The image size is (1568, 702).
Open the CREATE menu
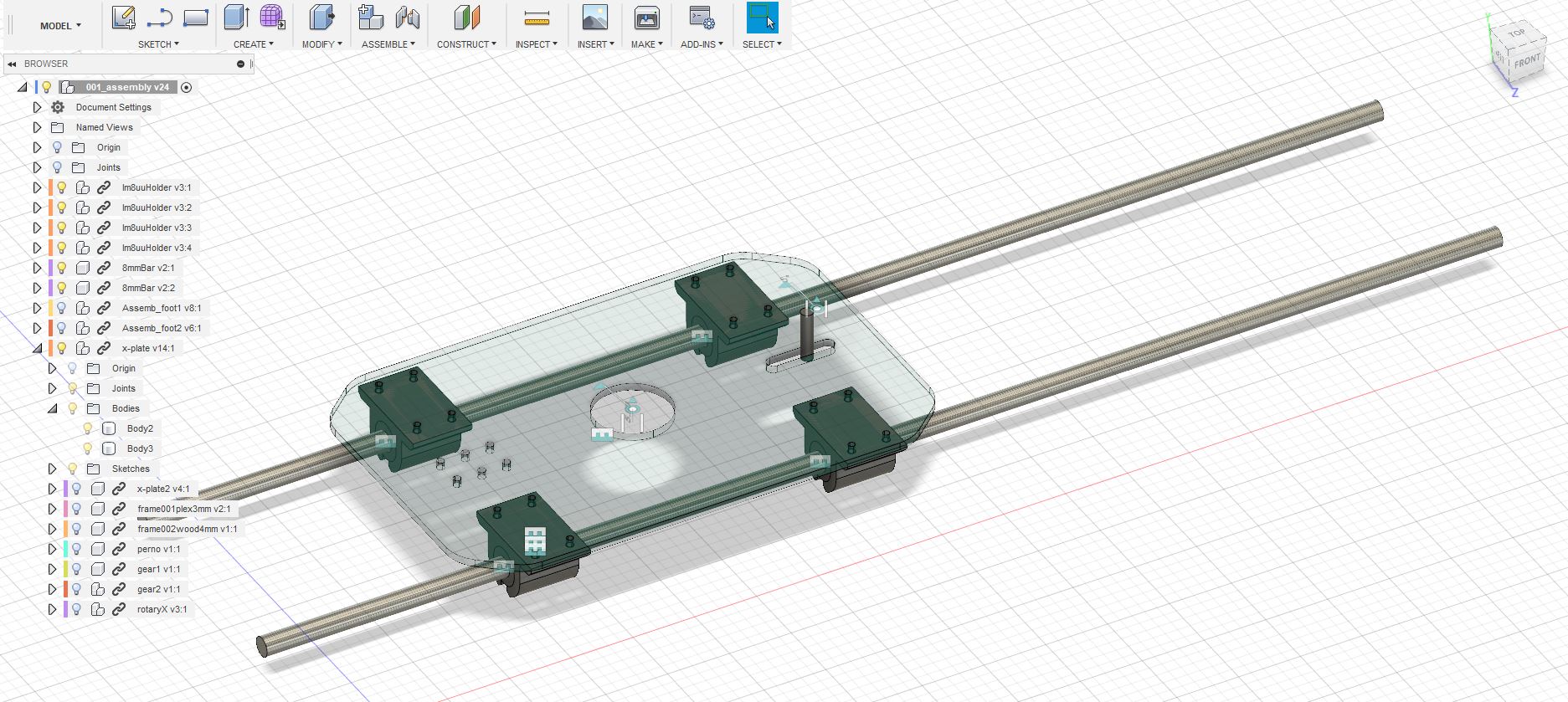tap(254, 44)
